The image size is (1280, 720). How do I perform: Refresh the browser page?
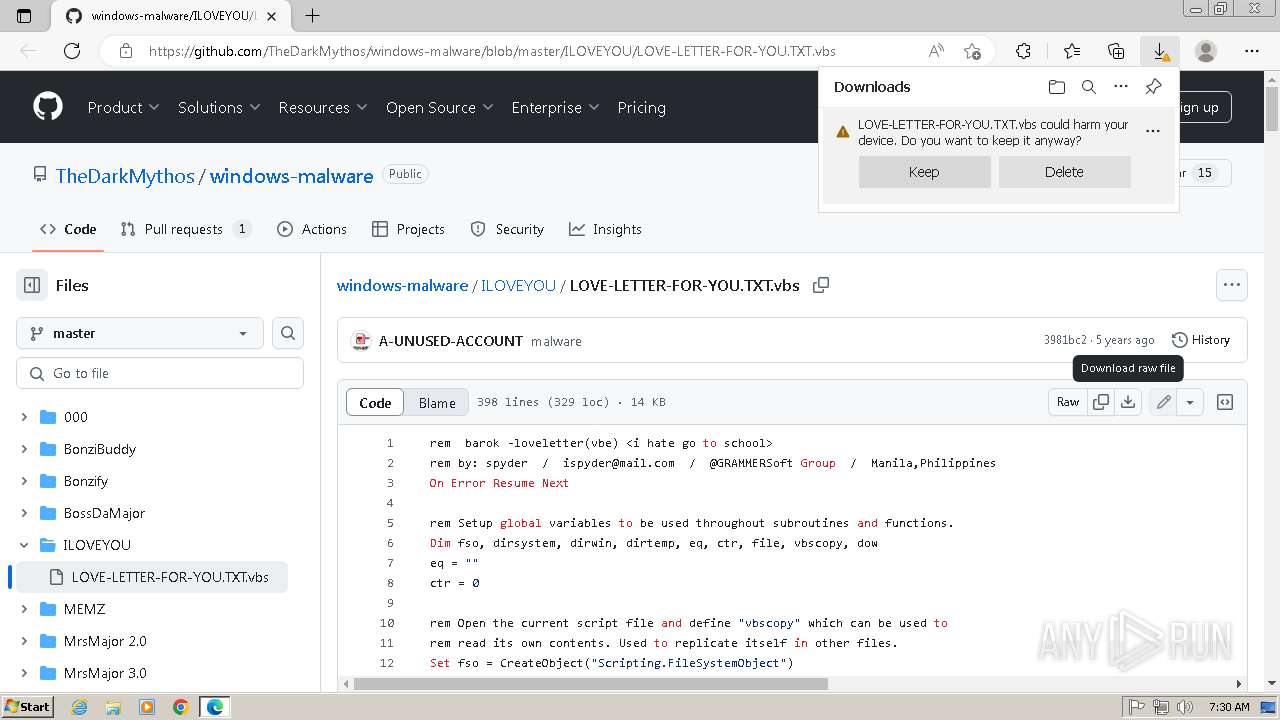point(72,51)
